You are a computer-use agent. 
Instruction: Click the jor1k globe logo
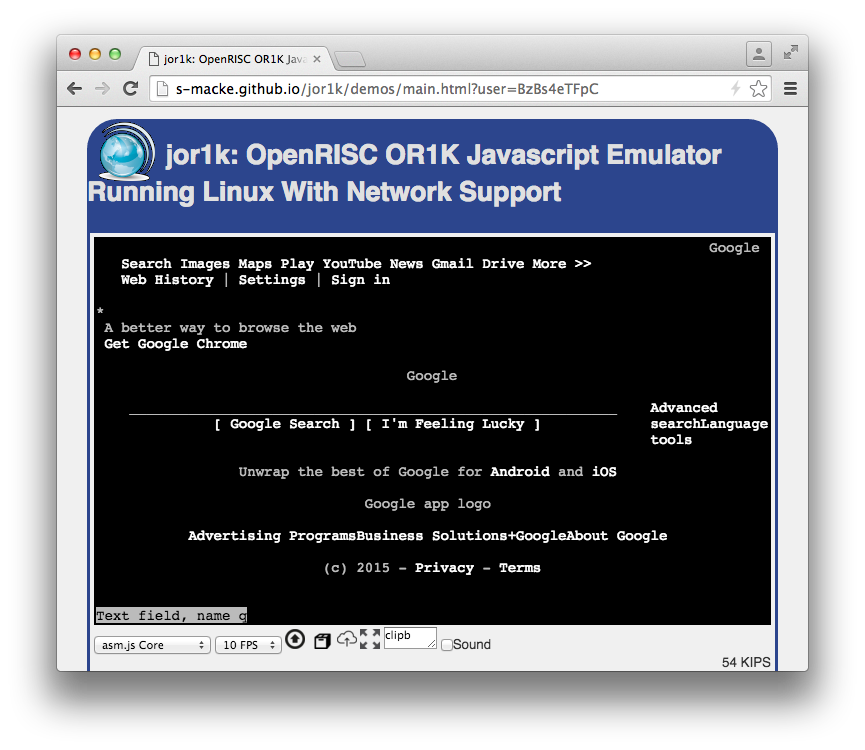pyautogui.click(x=126, y=152)
